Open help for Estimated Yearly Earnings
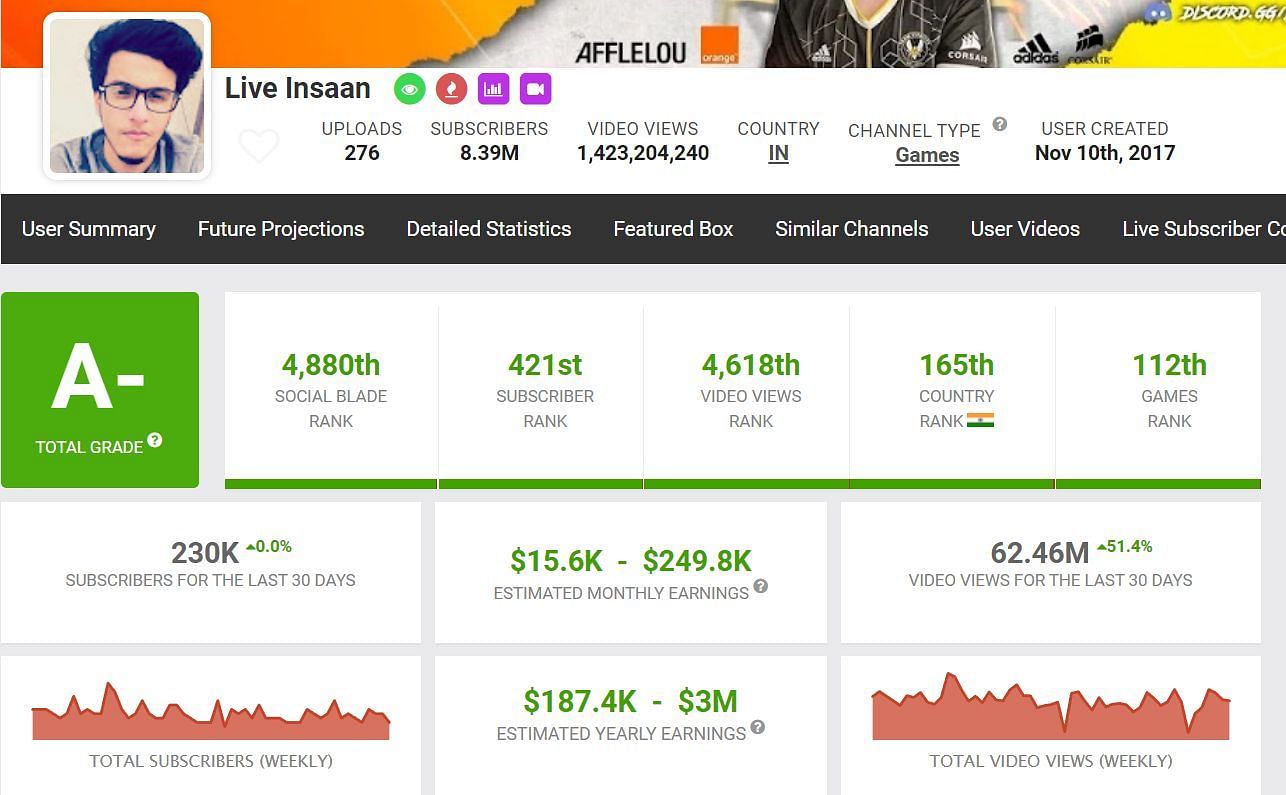1286x795 pixels. pos(758,727)
